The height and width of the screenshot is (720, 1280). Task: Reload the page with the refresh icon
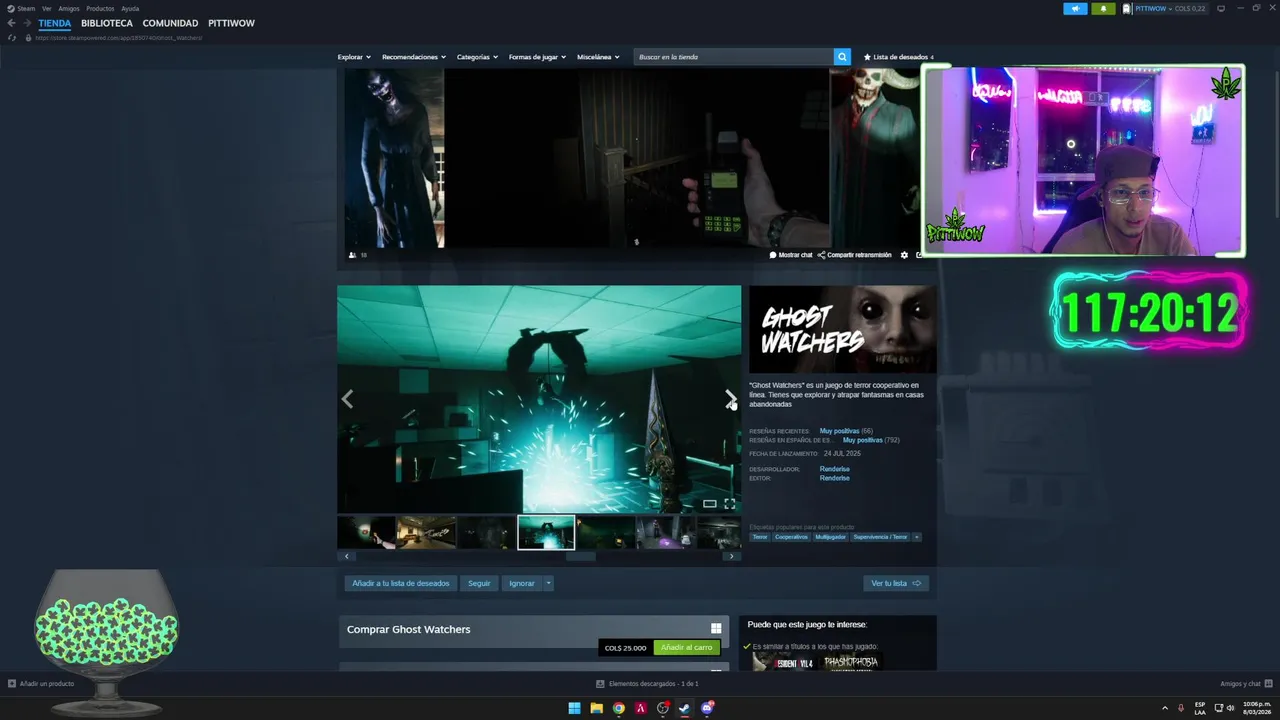[x=12, y=38]
